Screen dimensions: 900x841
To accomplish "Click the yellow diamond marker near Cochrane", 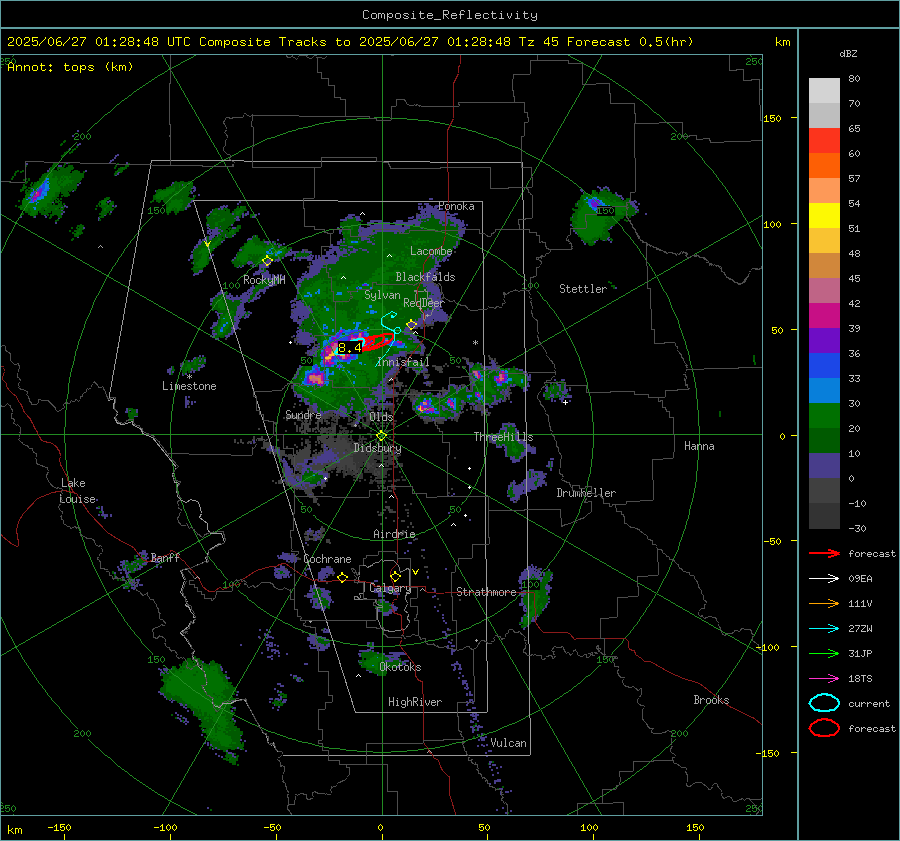I will tap(342, 577).
